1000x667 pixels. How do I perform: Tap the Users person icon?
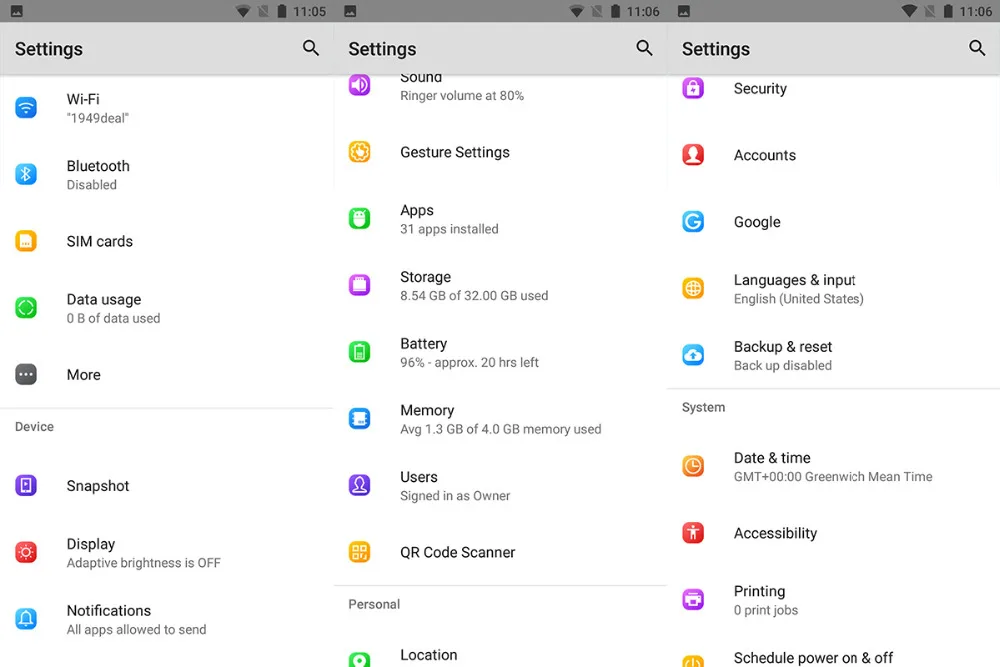[360, 485]
